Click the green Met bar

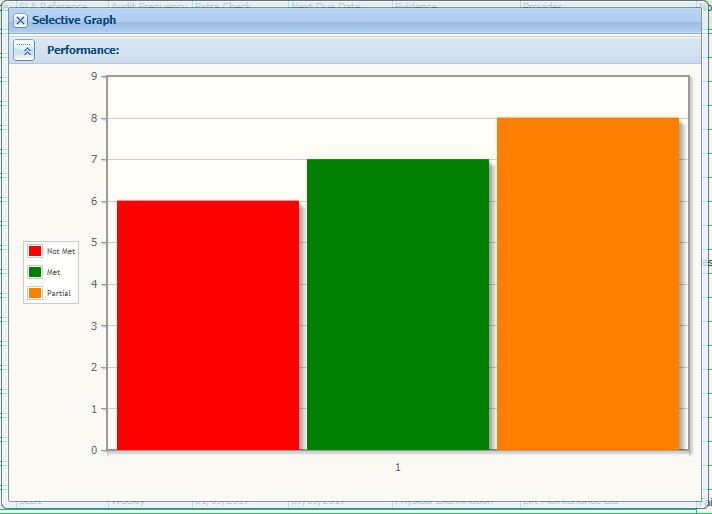[x=398, y=304]
